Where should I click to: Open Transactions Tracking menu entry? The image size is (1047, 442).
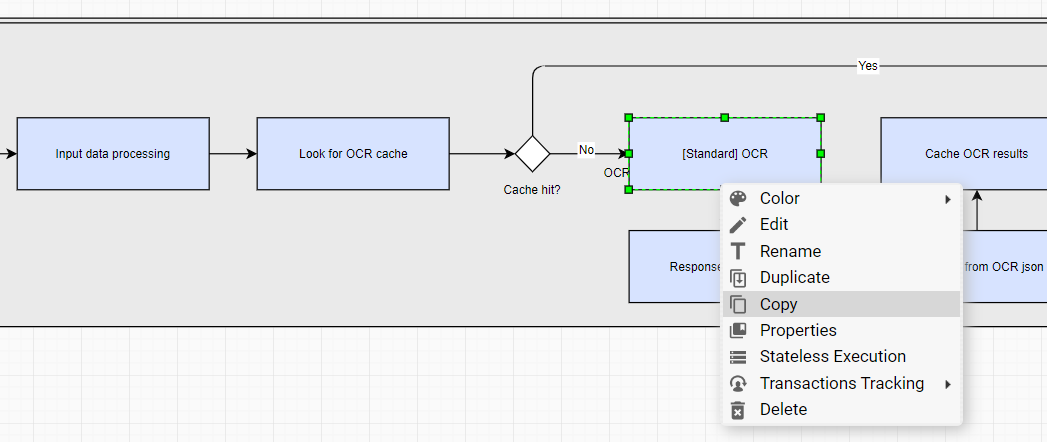click(841, 384)
